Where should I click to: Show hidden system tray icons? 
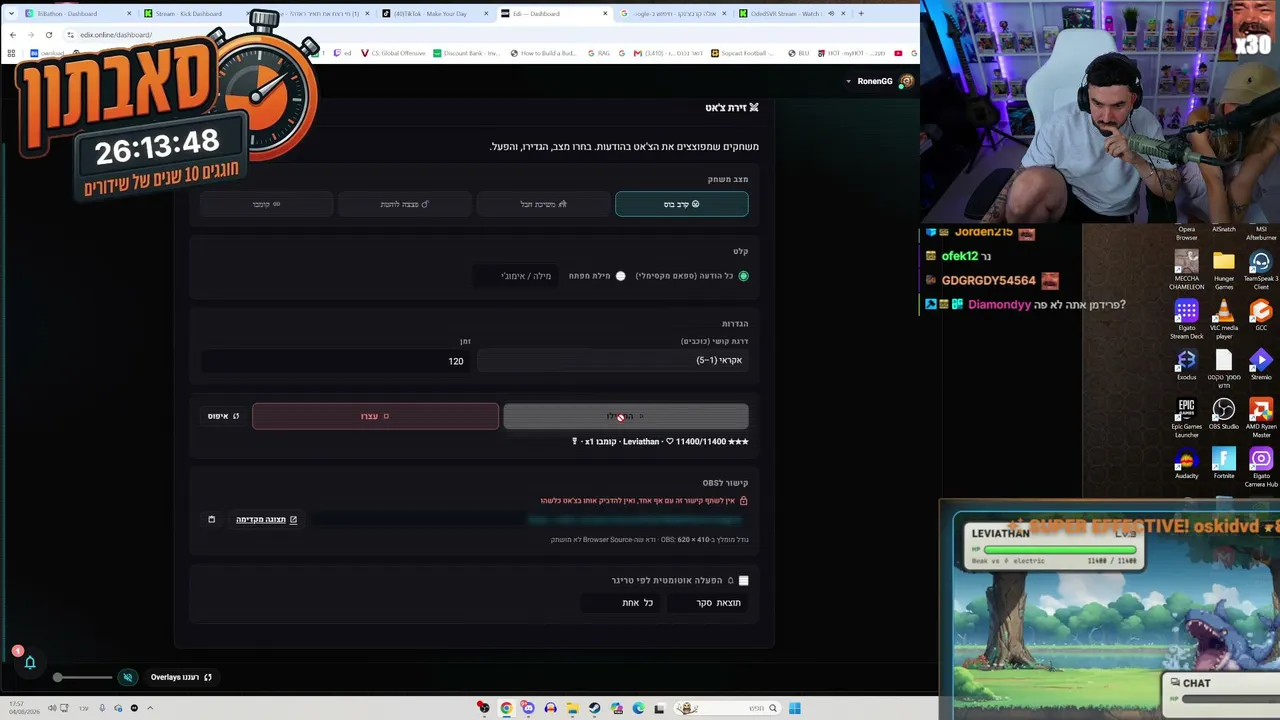pyautogui.click(x=150, y=708)
